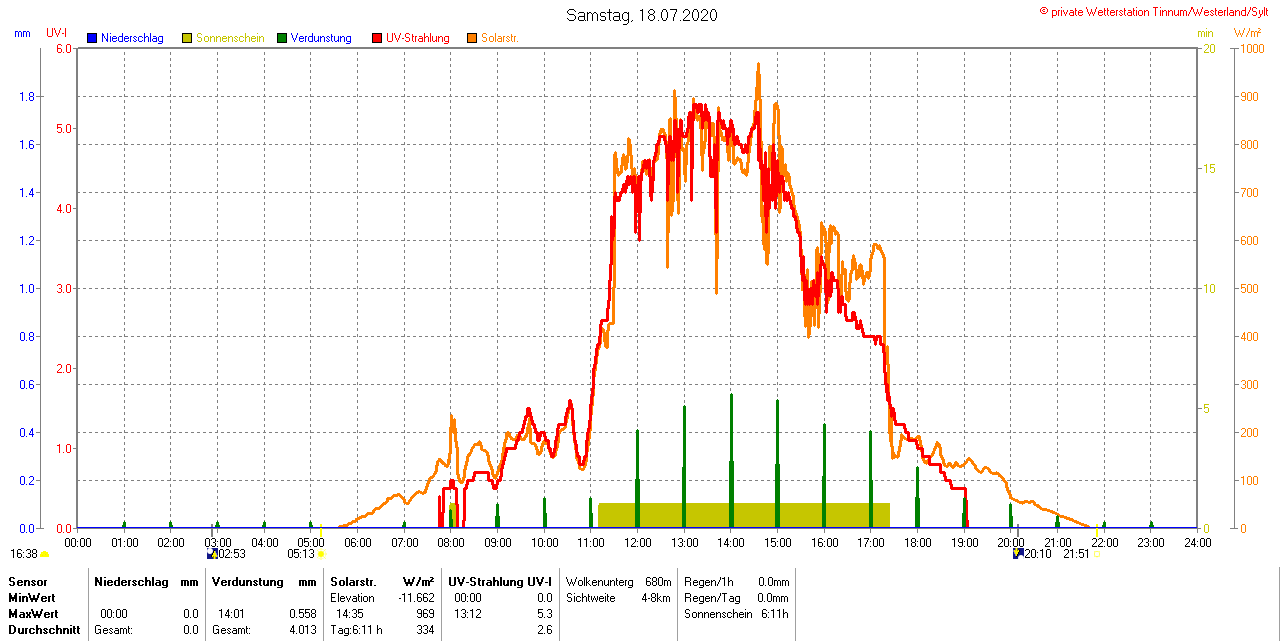Click the MaxWert row header

(35, 614)
